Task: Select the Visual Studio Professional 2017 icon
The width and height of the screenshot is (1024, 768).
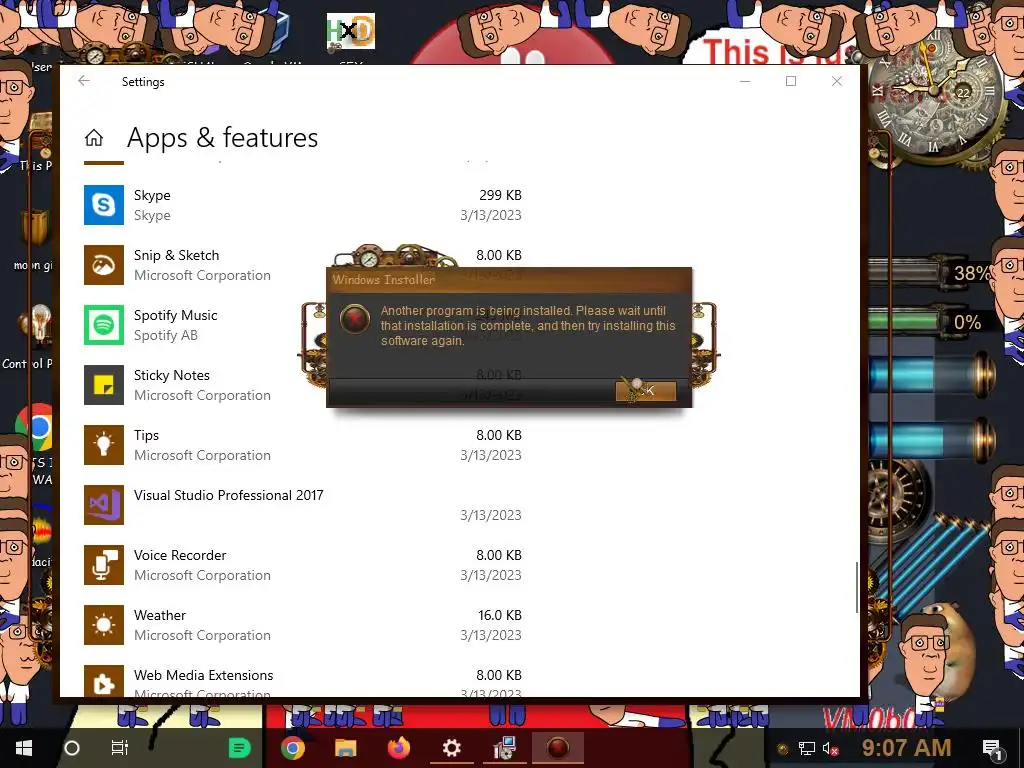Action: coord(104,505)
